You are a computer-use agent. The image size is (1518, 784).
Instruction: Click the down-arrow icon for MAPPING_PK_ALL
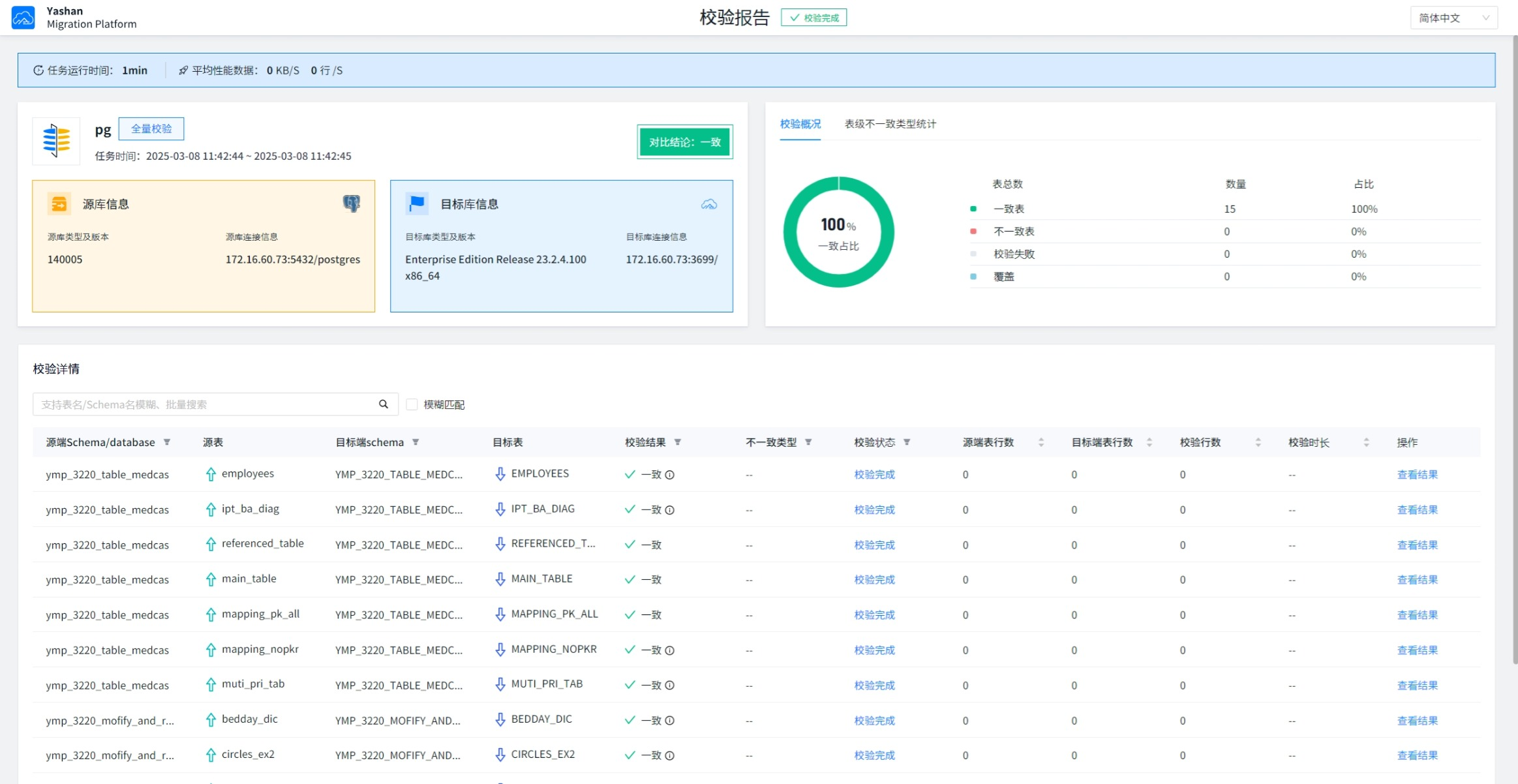point(500,614)
